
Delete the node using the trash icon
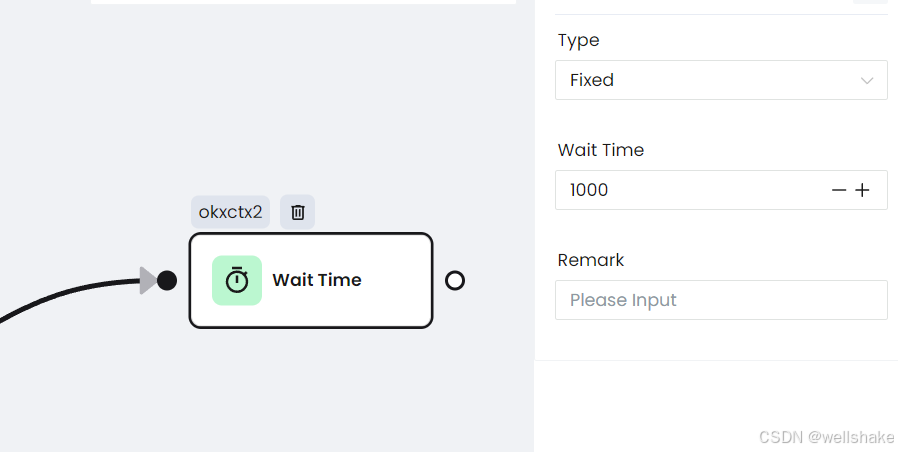[x=297, y=212]
